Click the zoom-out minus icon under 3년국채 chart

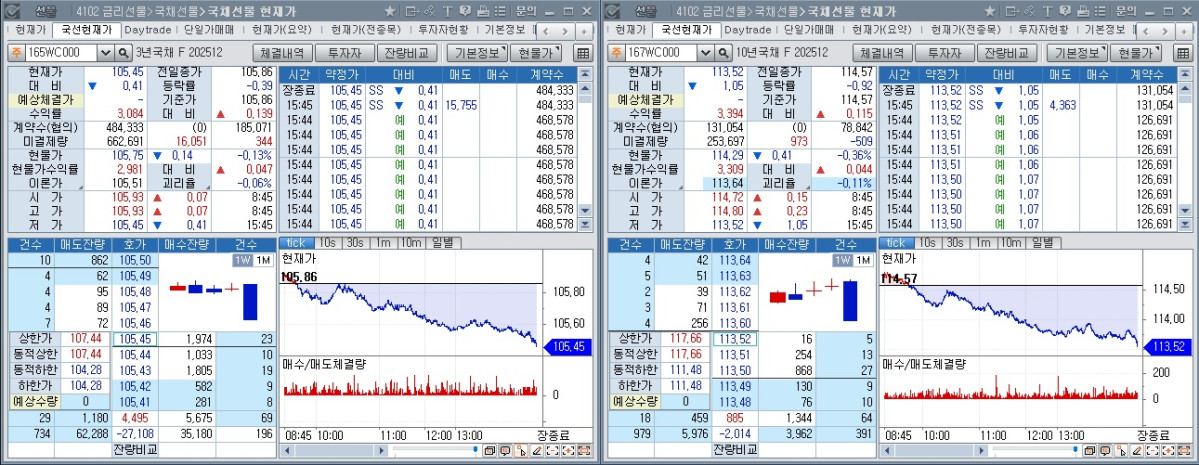click(x=553, y=450)
